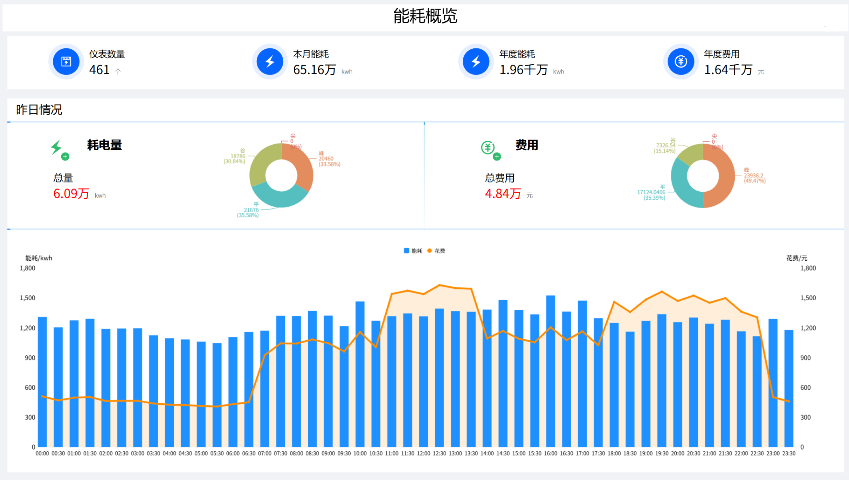Click the 昨日情况 section heading
Image resolution: width=849 pixels, height=480 pixels.
[39, 110]
